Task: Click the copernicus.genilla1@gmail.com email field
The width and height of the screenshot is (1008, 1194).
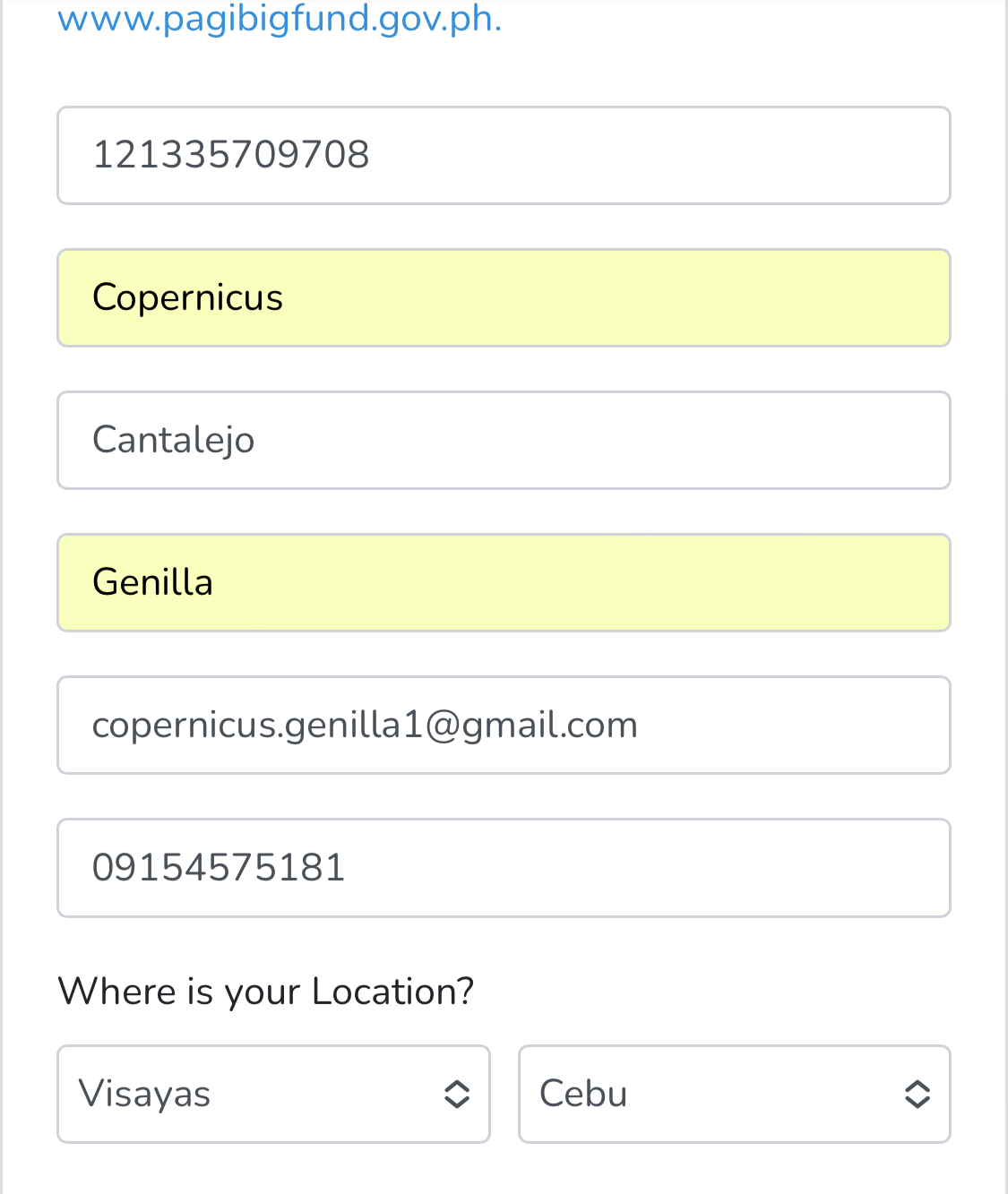Action: click(504, 725)
